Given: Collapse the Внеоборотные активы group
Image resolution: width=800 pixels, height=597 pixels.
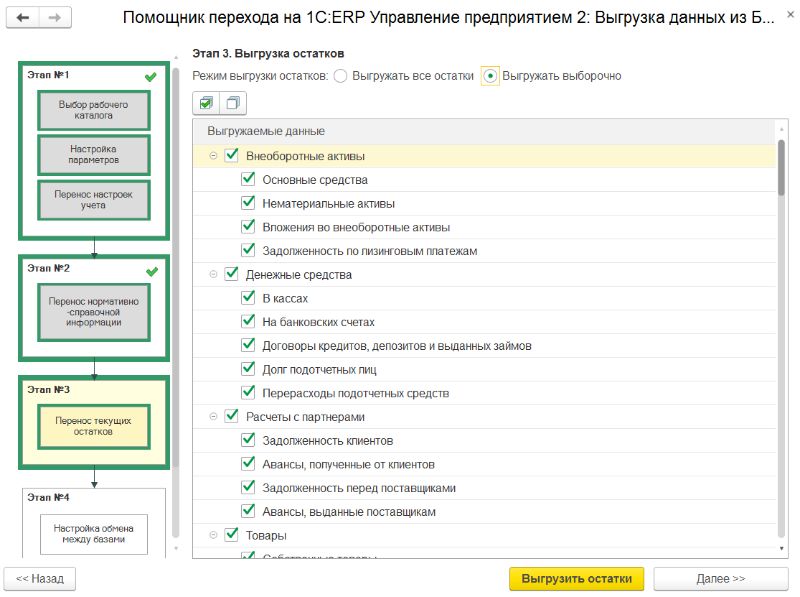Looking at the screenshot, I should tap(213, 156).
